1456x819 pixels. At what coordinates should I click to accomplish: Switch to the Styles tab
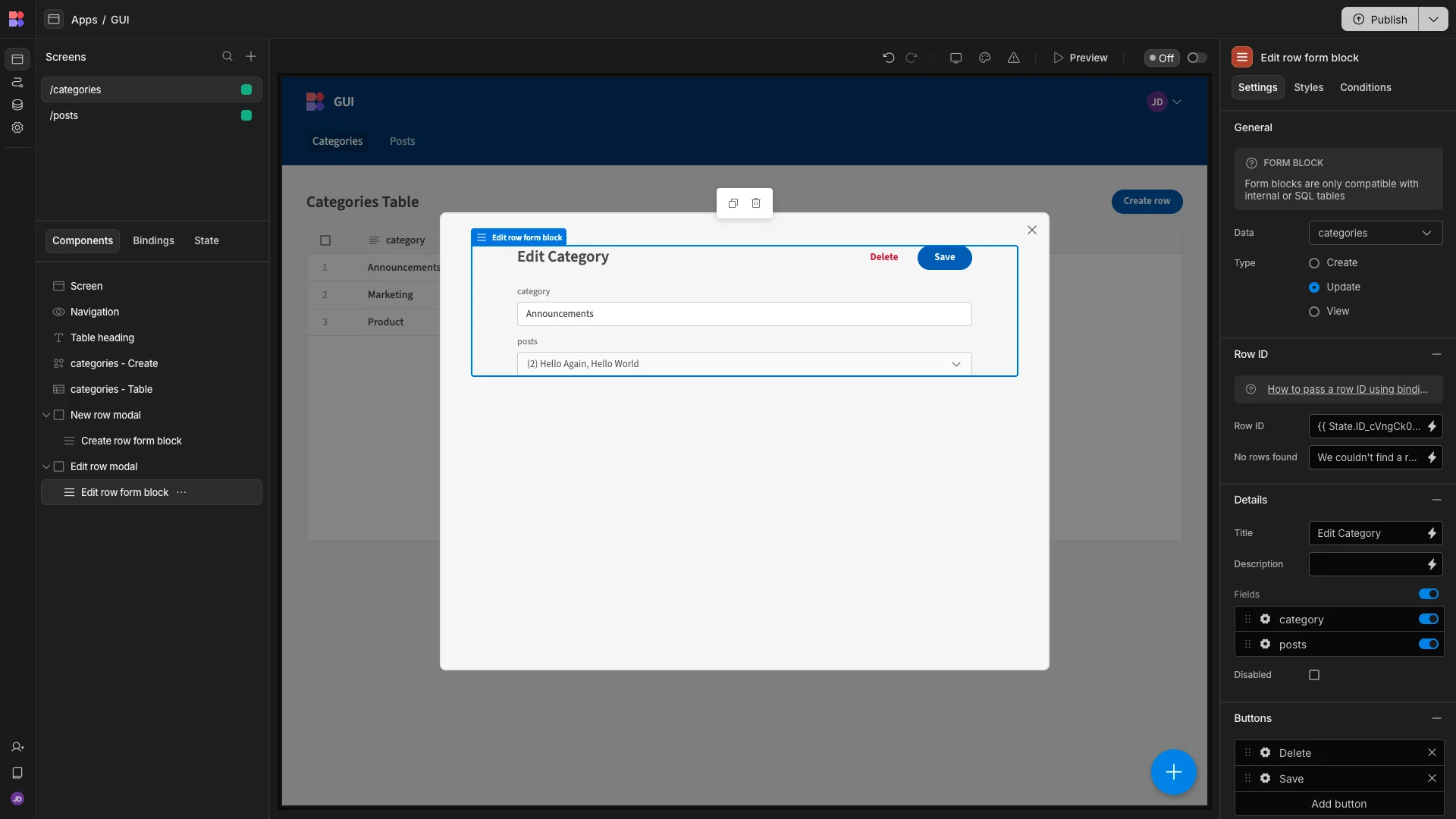click(x=1308, y=87)
